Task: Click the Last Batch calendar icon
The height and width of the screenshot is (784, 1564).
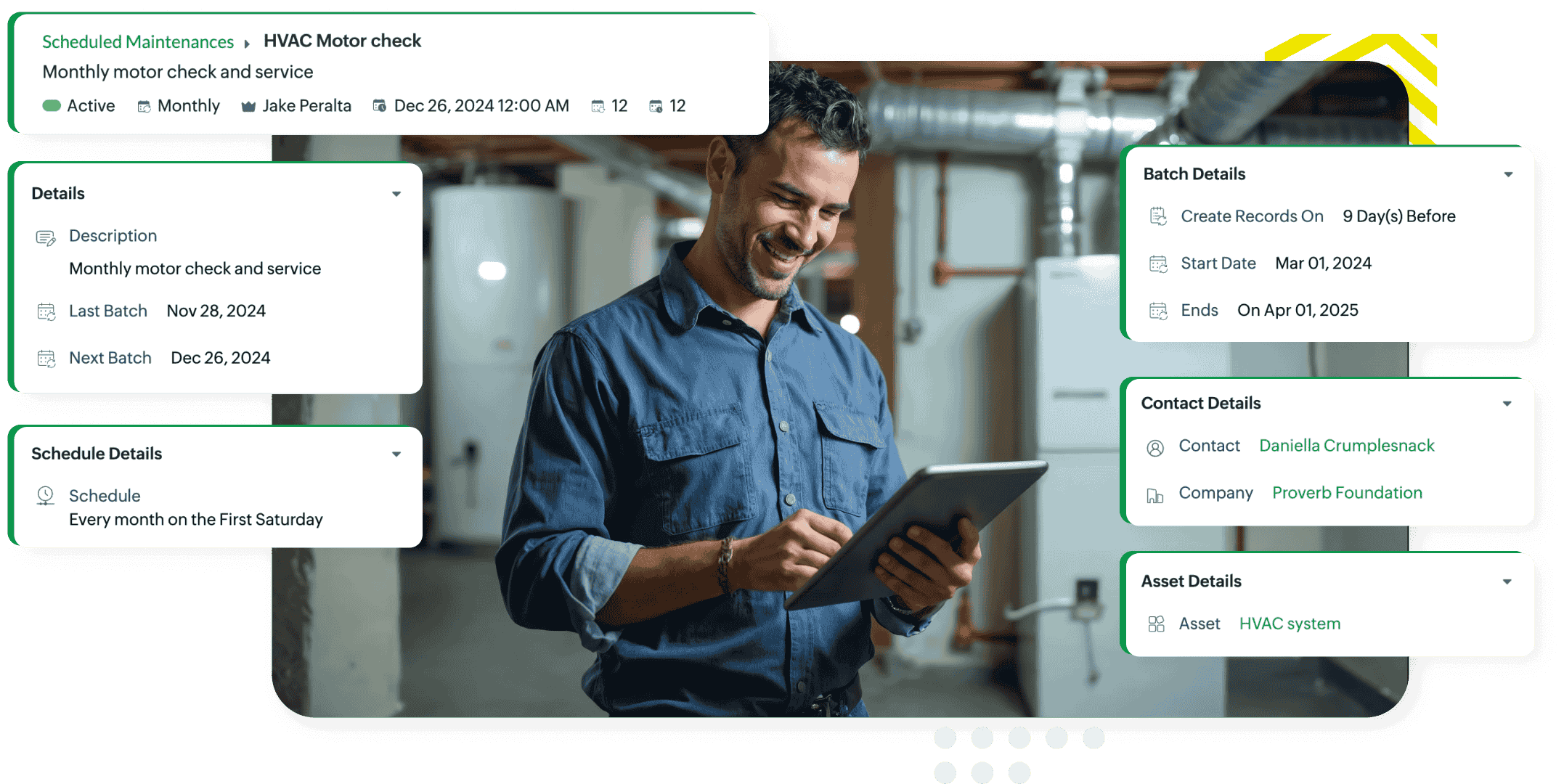Action: click(46, 312)
